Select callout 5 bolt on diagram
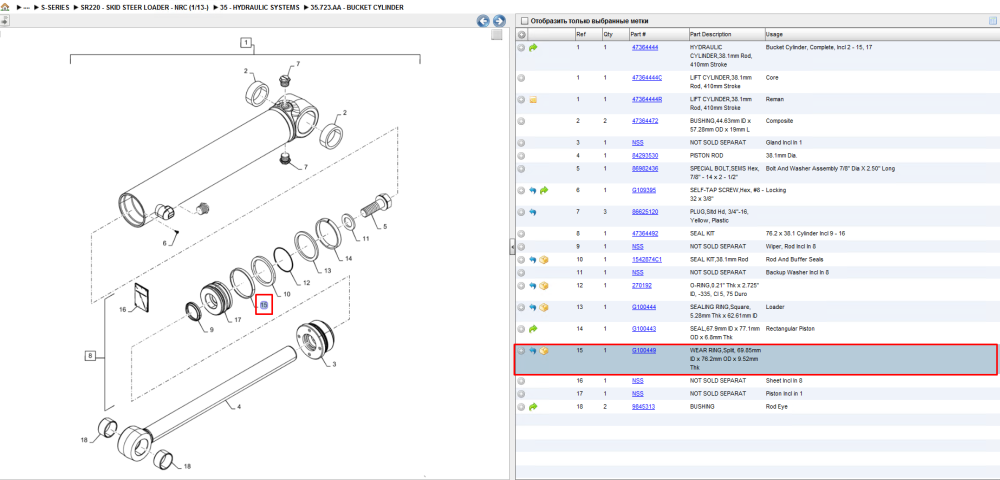This screenshot has width=1000, height=480. [385, 226]
